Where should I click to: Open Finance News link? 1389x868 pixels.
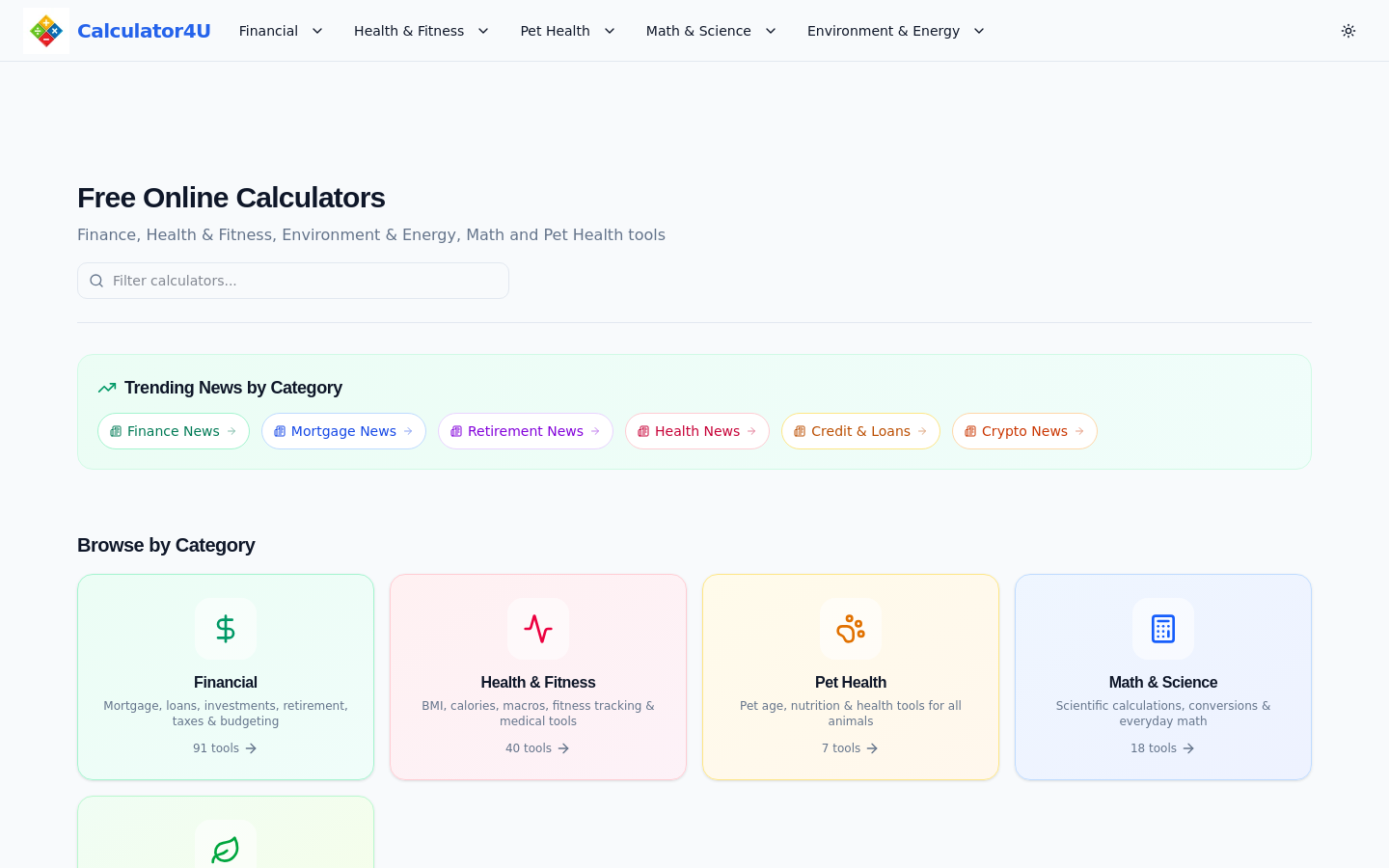tap(174, 431)
